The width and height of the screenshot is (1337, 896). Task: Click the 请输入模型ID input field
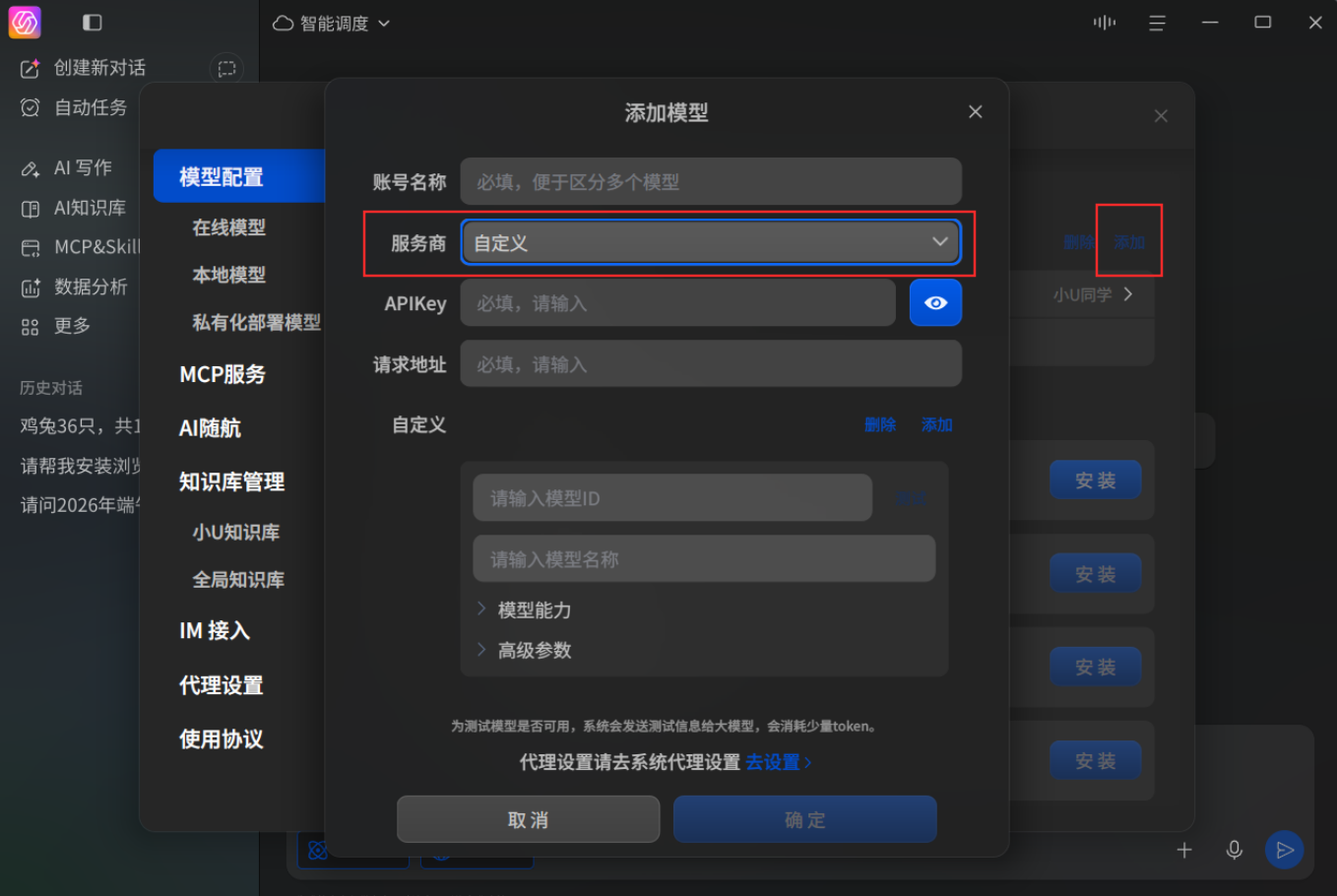(672, 498)
